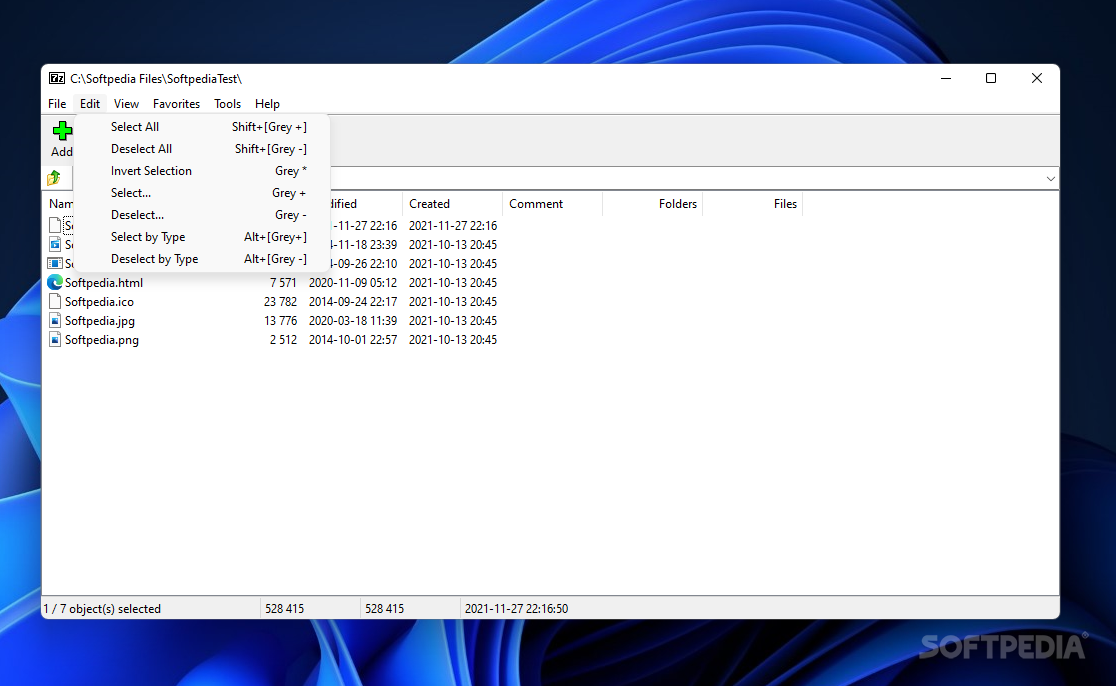Click the Edge icon beside Softpedia.html
Viewport: 1116px width, 686px height.
(x=55, y=283)
